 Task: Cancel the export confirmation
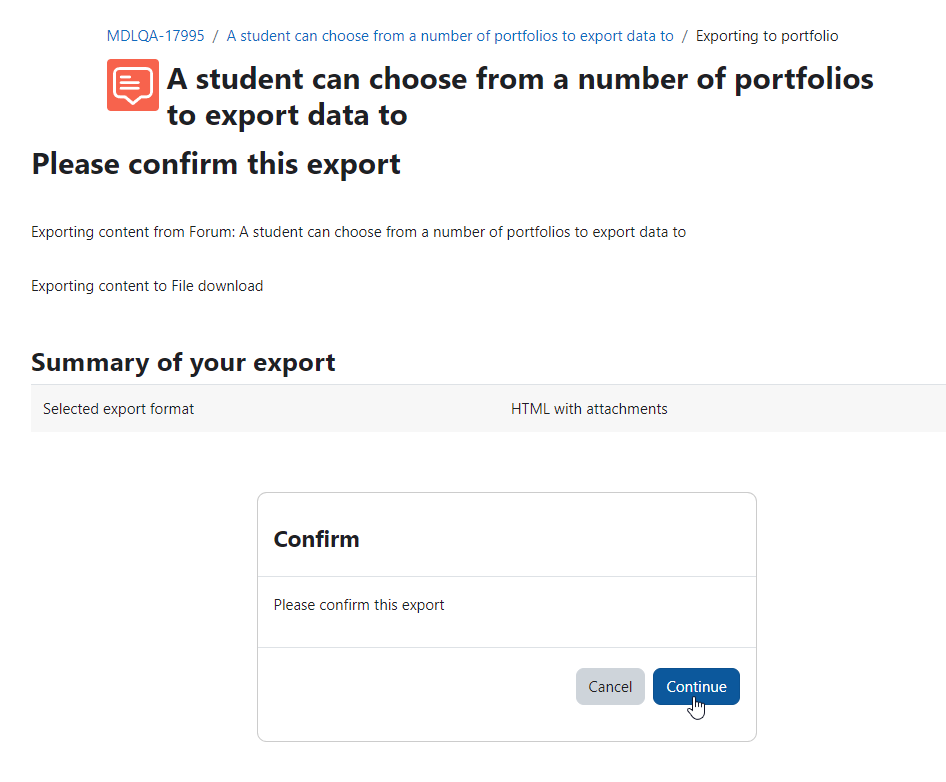610,687
